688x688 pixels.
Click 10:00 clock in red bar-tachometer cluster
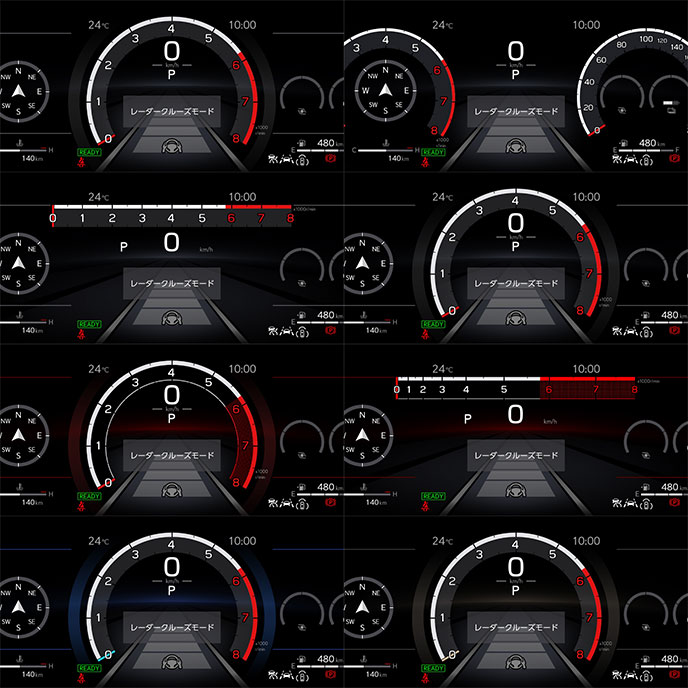tap(586, 369)
